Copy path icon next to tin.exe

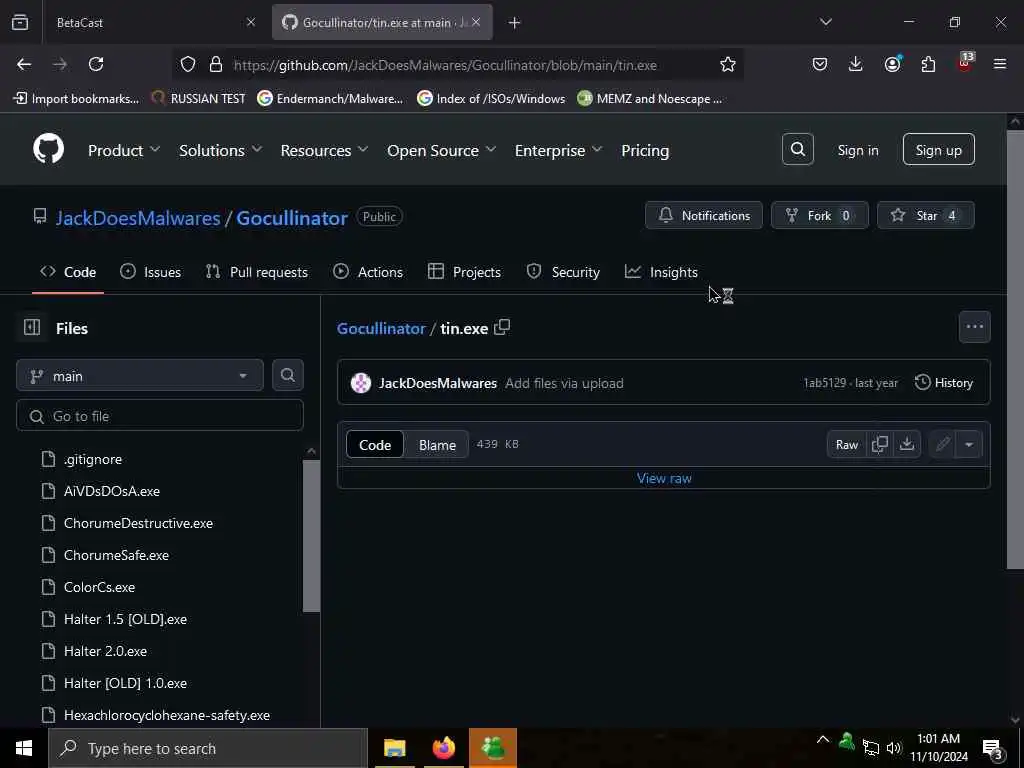click(502, 327)
